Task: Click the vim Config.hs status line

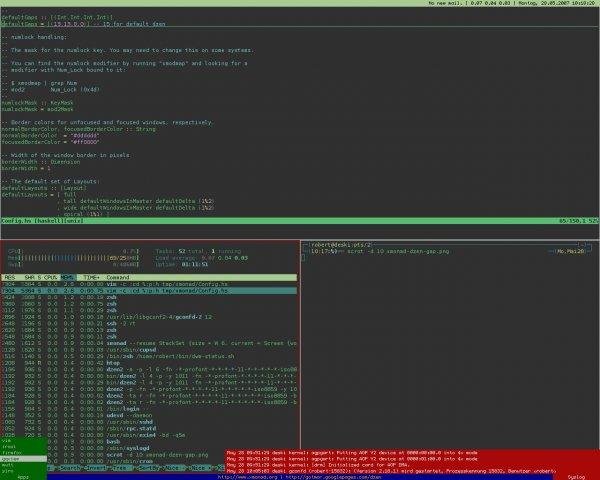Action: (300, 221)
